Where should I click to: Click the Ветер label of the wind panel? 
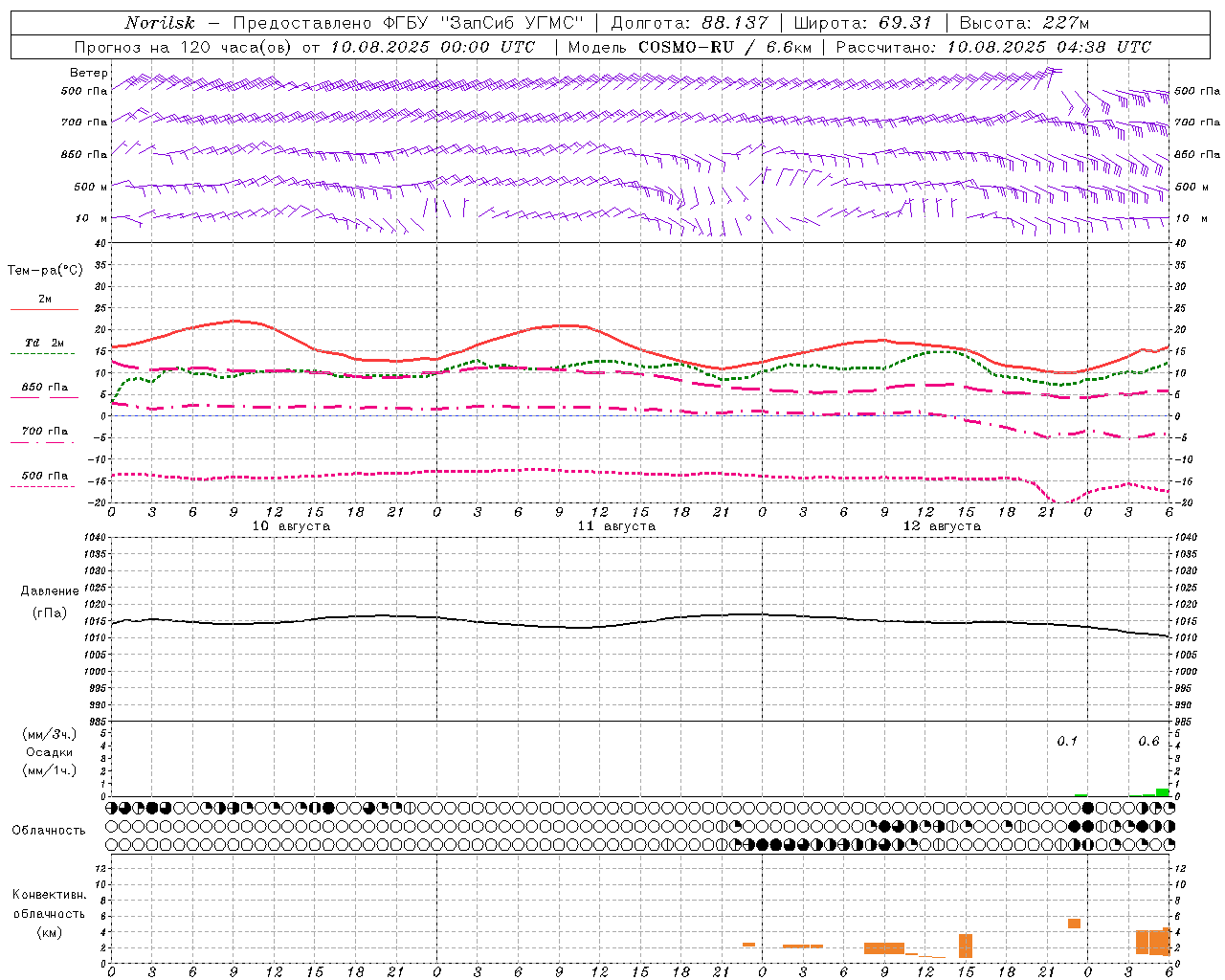(x=88, y=73)
